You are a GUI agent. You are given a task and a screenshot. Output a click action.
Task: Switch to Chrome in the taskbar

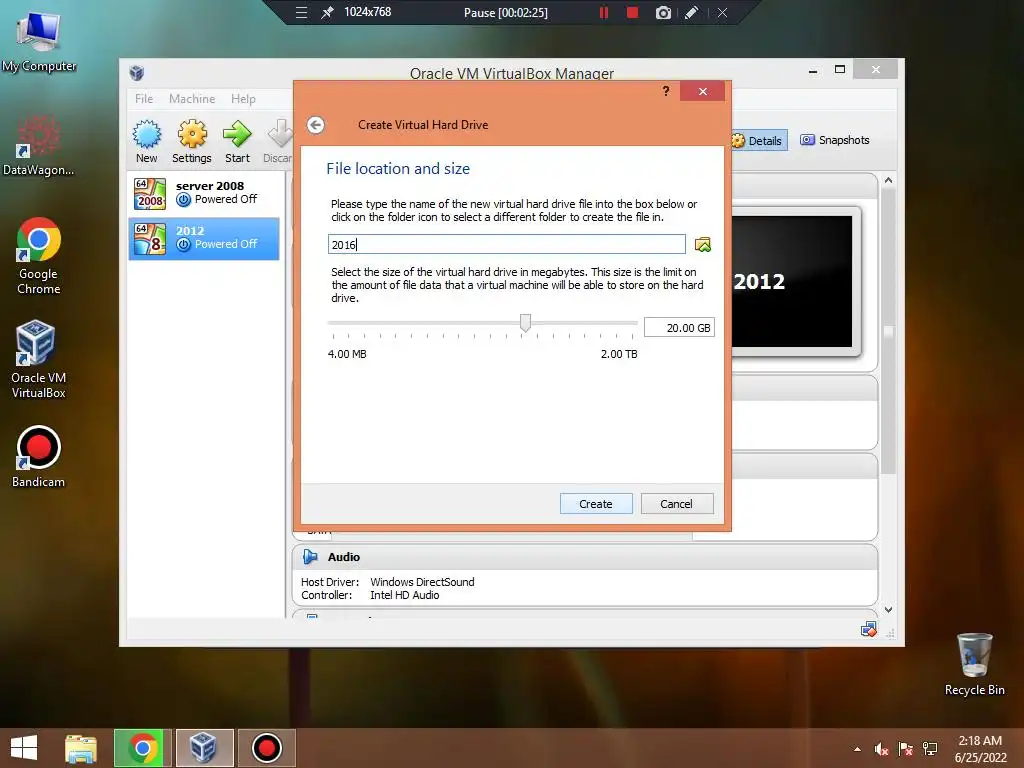[142, 748]
